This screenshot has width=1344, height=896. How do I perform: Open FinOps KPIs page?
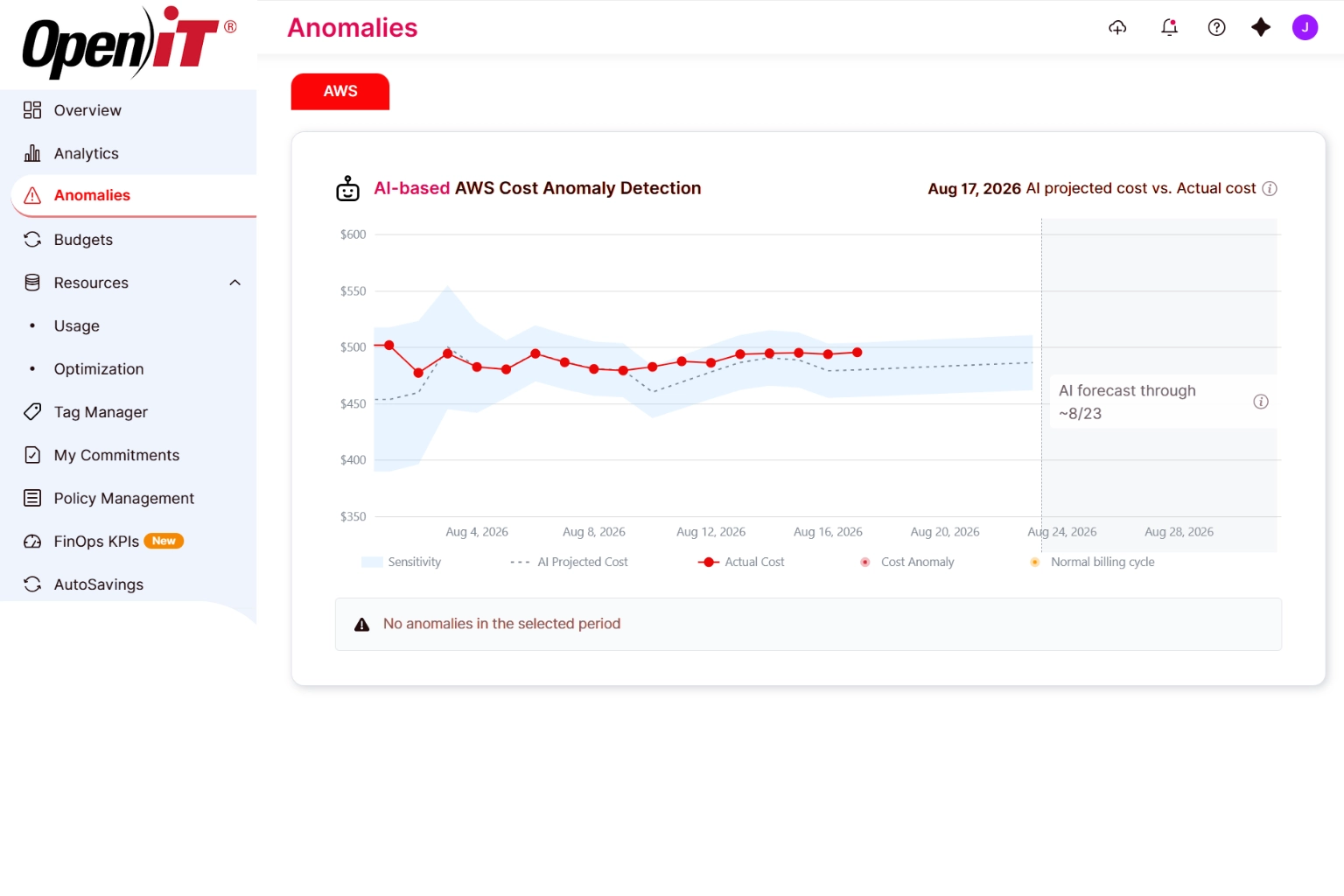(x=96, y=542)
